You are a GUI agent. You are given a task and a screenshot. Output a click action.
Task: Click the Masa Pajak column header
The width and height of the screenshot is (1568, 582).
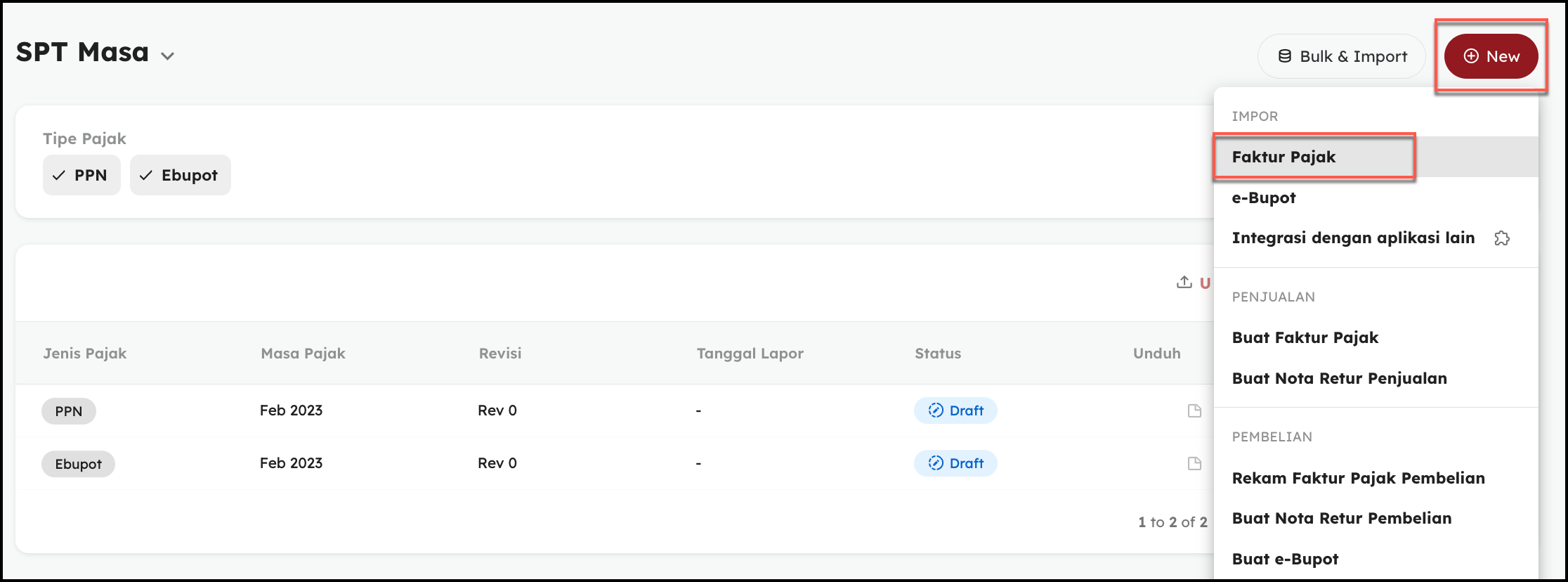coord(303,354)
